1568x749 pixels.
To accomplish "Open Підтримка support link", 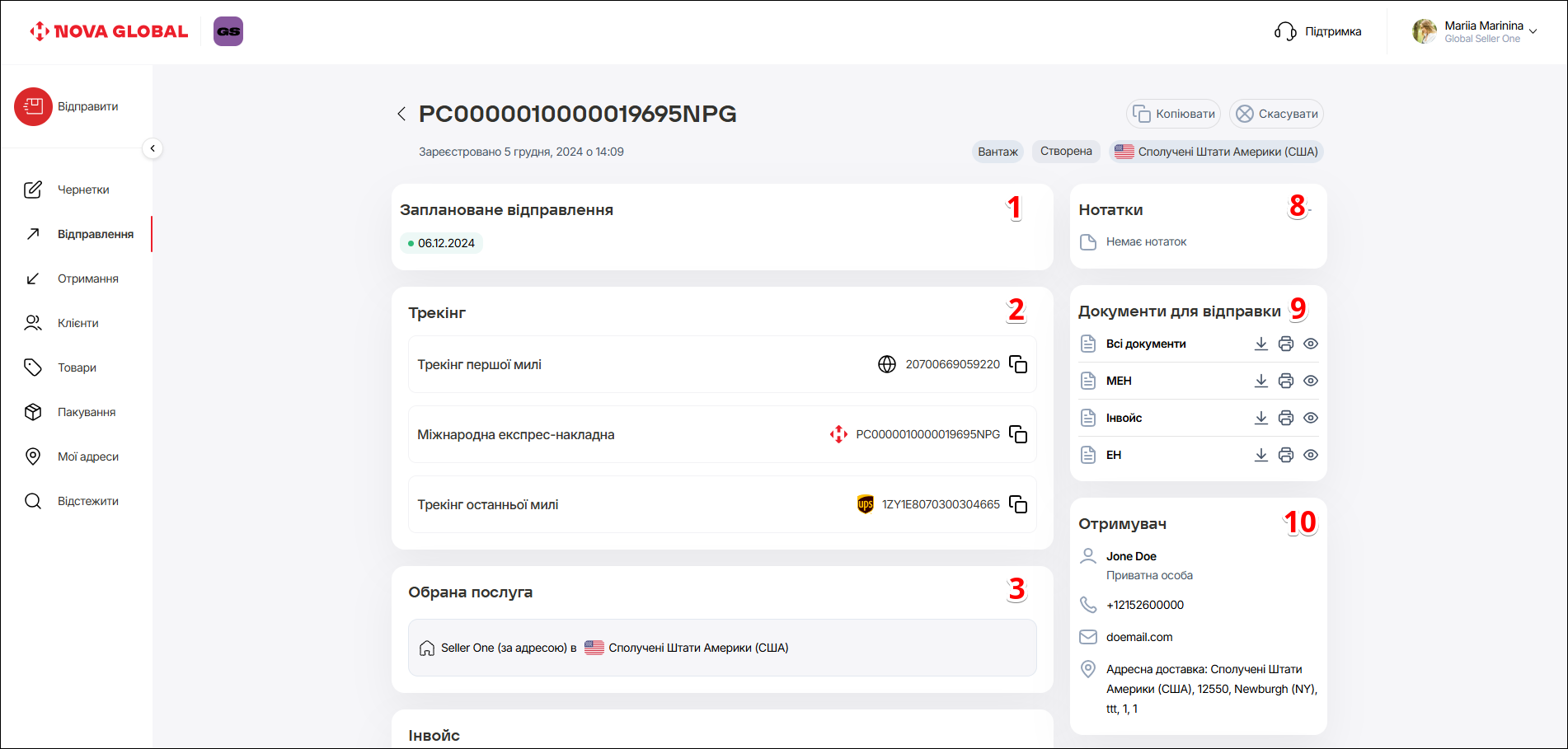I will coord(1318,31).
